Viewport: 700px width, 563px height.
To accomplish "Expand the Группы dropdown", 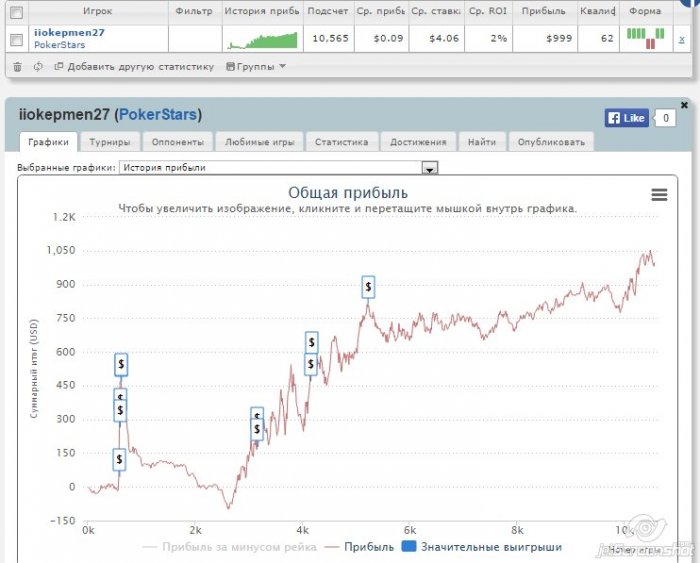I will tap(256, 67).
